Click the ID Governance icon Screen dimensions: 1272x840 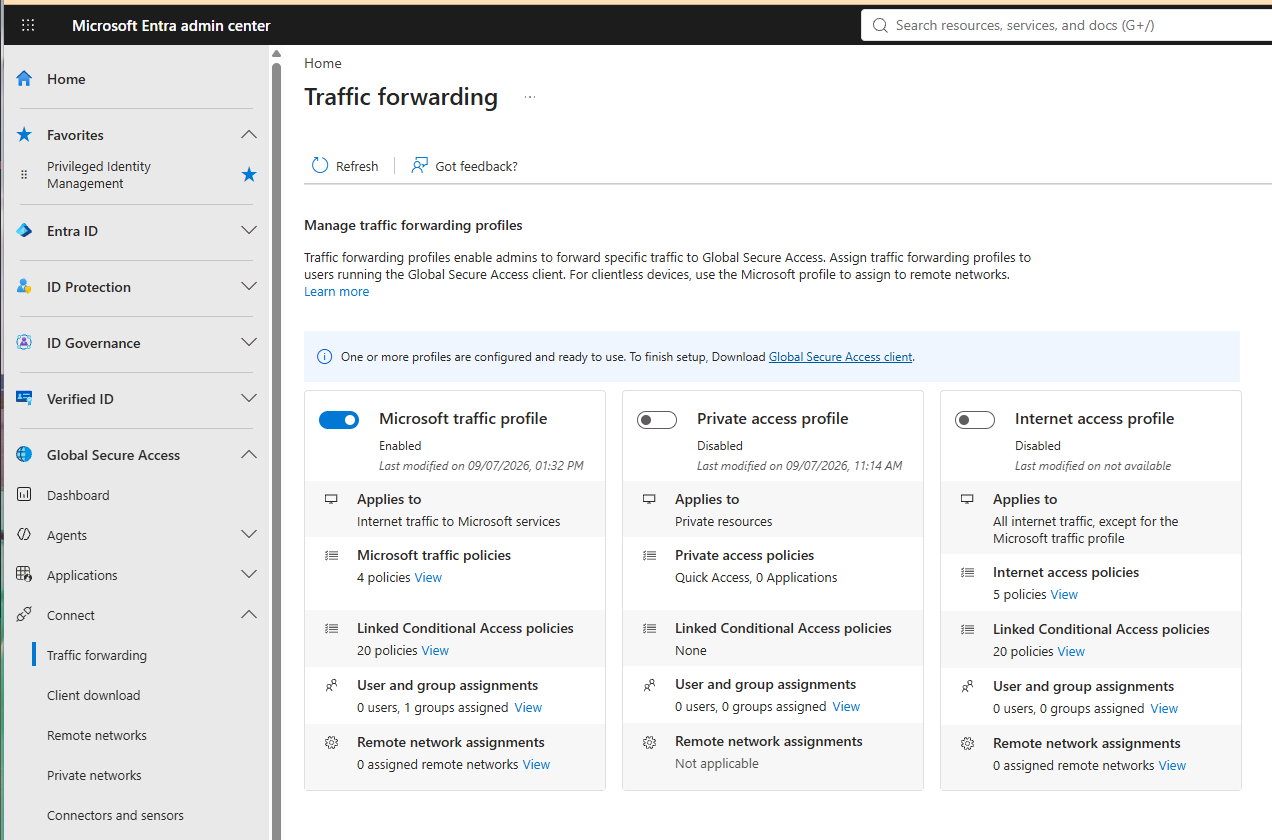click(x=24, y=343)
